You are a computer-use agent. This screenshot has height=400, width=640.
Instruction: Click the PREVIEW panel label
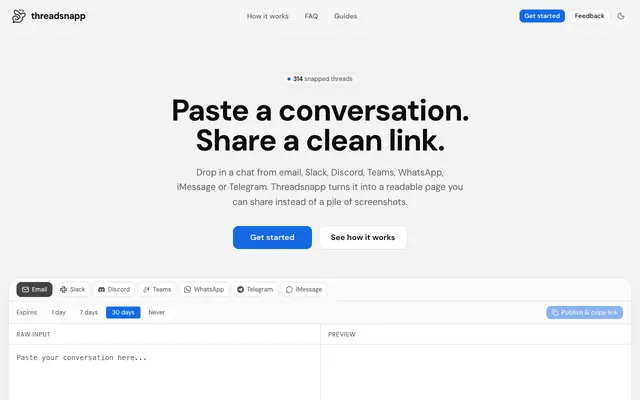point(342,334)
